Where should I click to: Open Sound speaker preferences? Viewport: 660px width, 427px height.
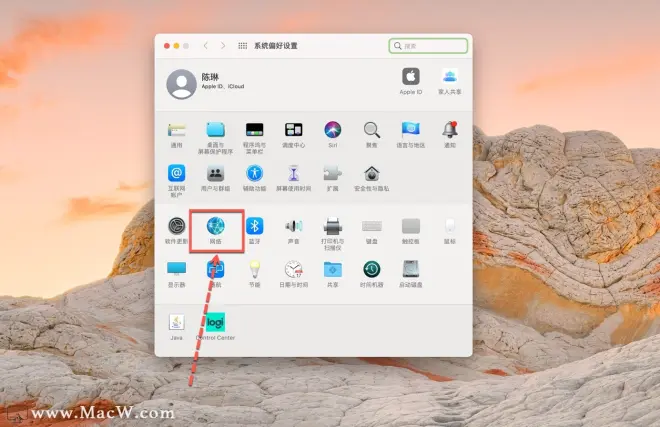pos(293,226)
